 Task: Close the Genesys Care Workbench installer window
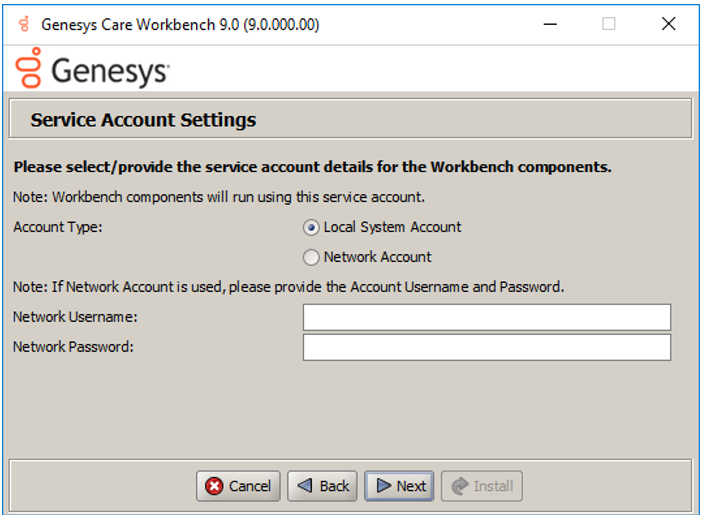pos(668,24)
